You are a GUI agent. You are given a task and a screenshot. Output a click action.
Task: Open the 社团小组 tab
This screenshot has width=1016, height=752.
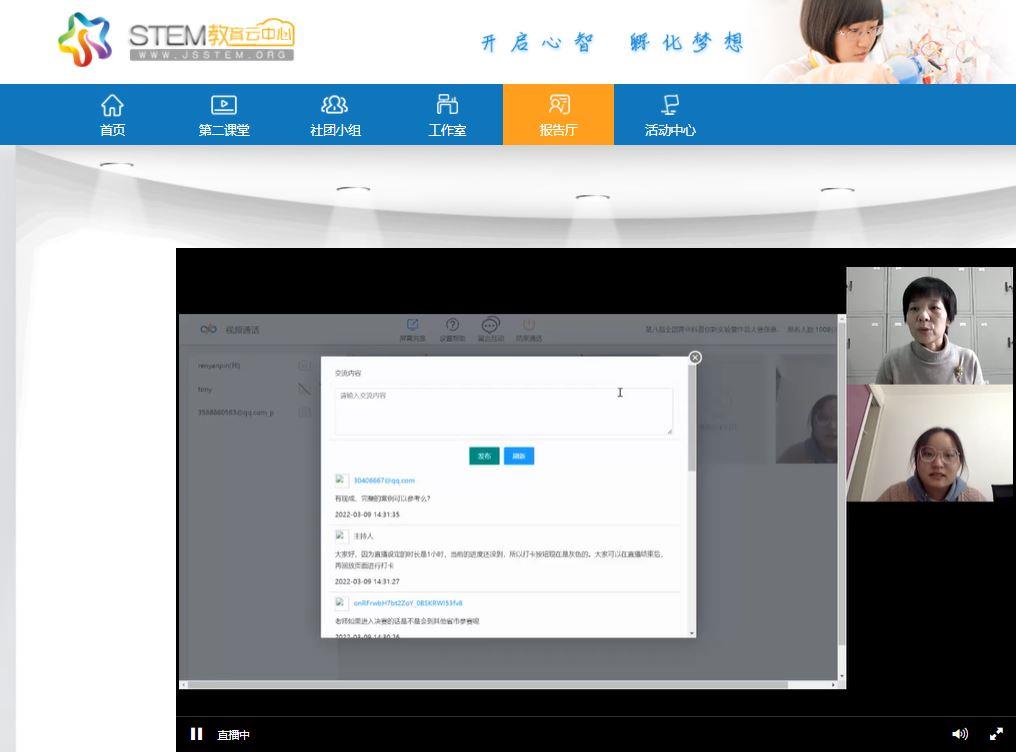click(335, 115)
